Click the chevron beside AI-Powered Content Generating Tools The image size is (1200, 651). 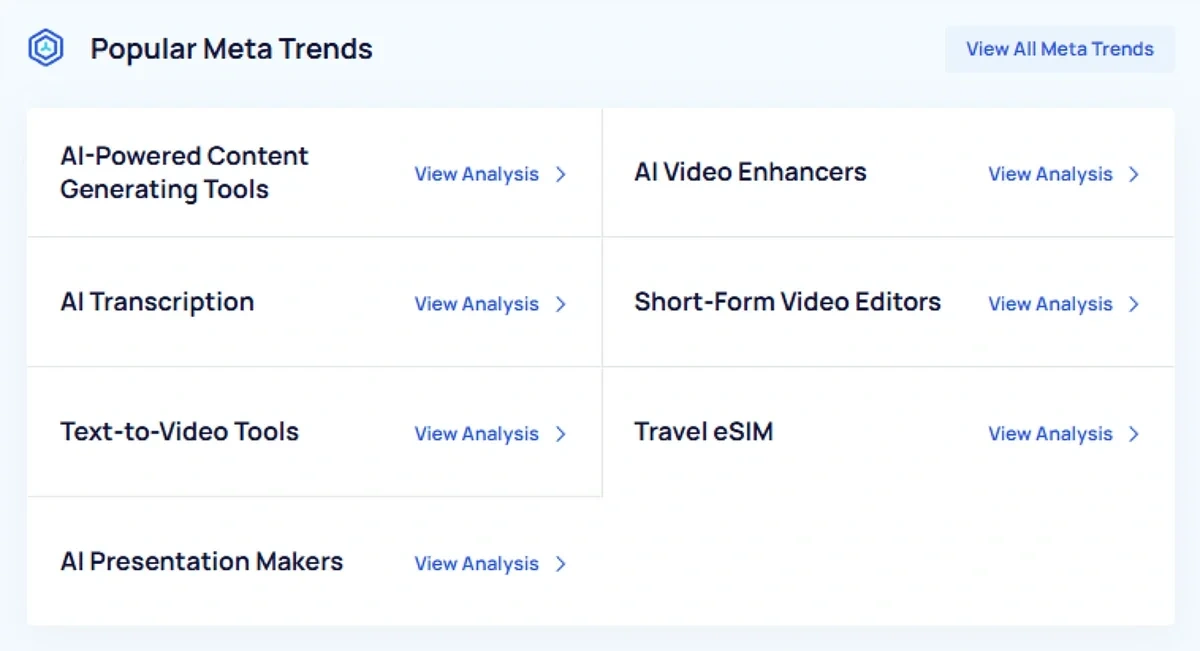(x=562, y=174)
